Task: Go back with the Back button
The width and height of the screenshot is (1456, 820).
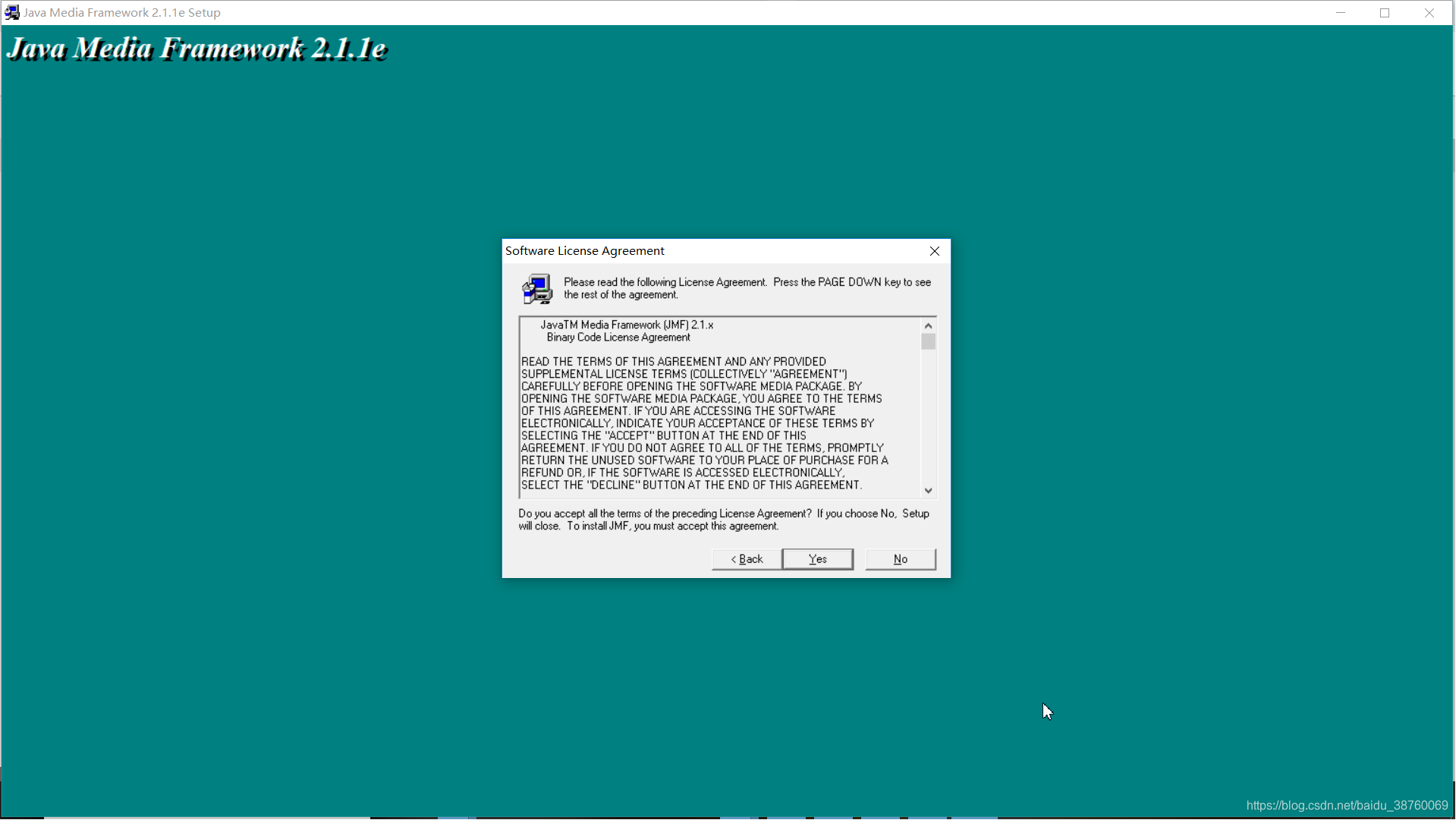Action: 747,559
